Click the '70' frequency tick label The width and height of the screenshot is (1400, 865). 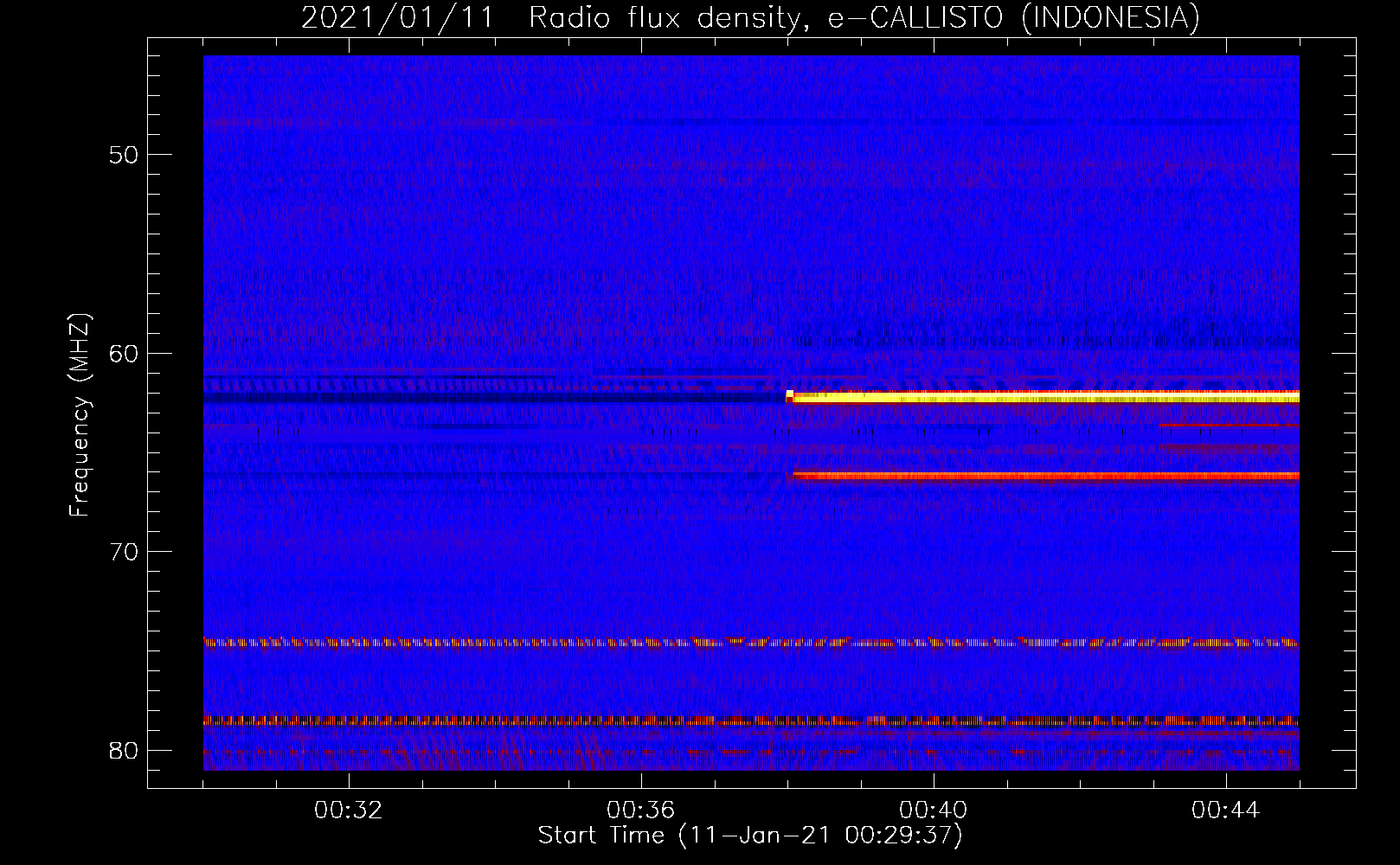[124, 552]
